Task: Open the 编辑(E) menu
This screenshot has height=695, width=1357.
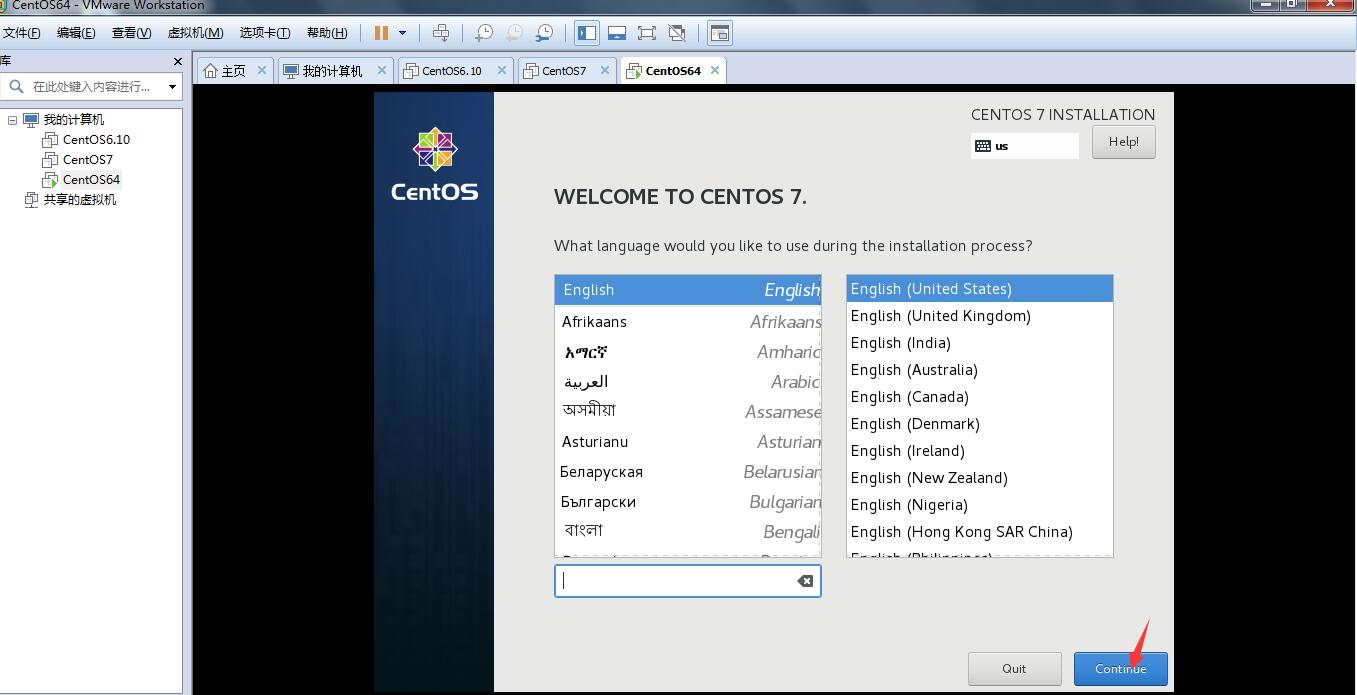Action: coord(76,33)
